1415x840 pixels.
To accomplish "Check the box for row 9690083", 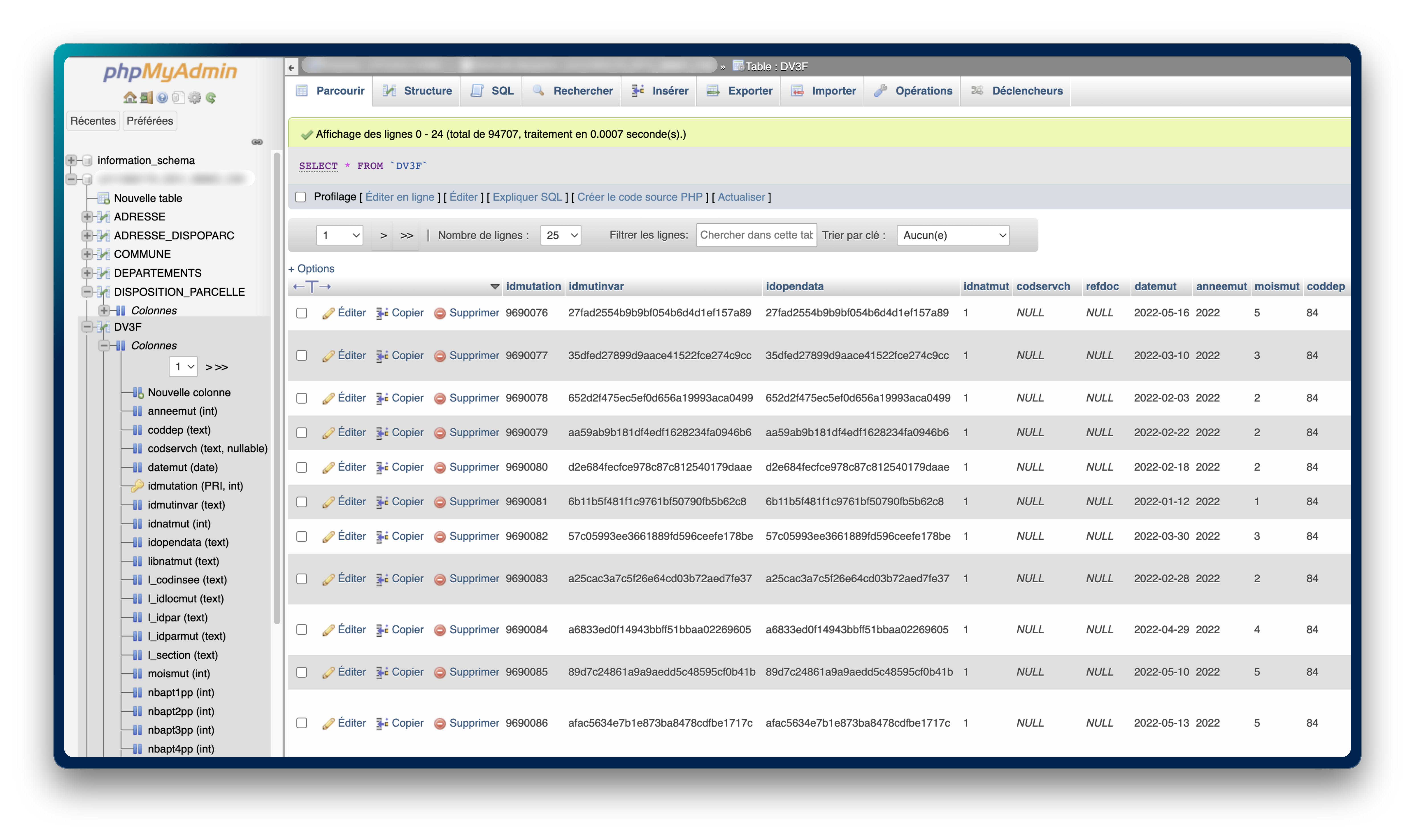I will coord(302,579).
